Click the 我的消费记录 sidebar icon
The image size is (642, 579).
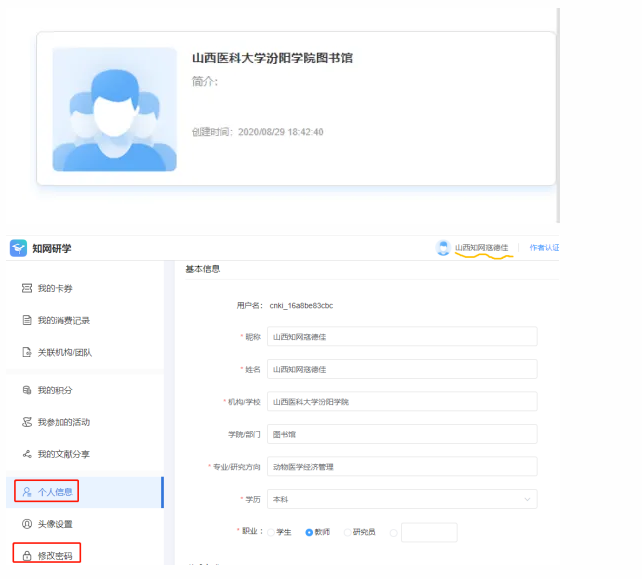pos(27,321)
